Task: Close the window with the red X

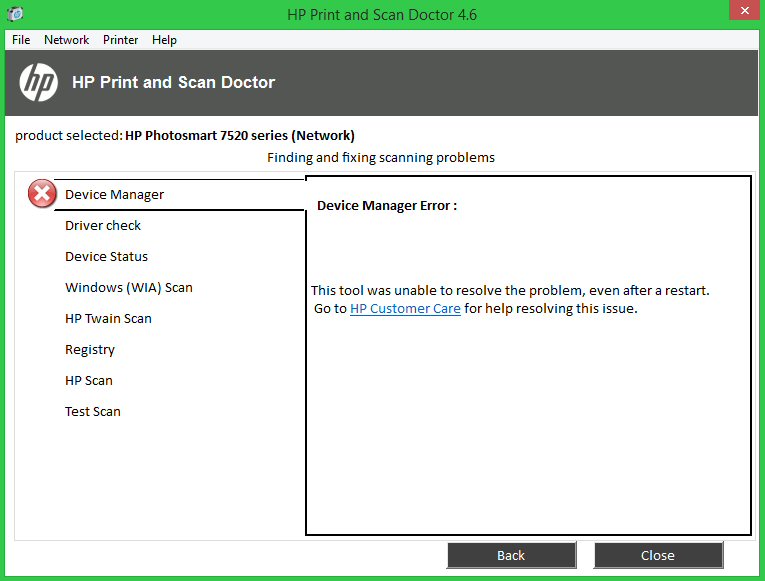Action: [745, 10]
